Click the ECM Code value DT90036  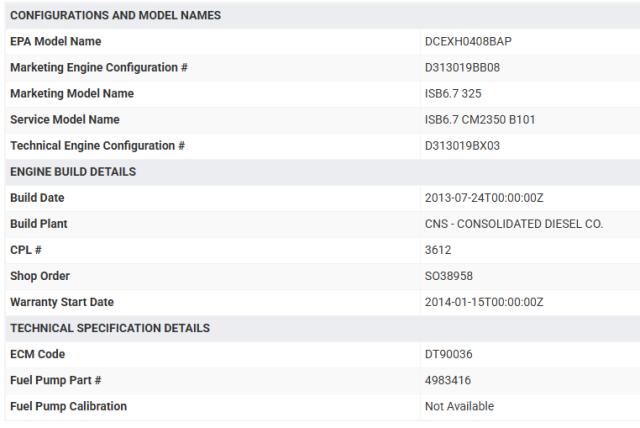pos(449,354)
